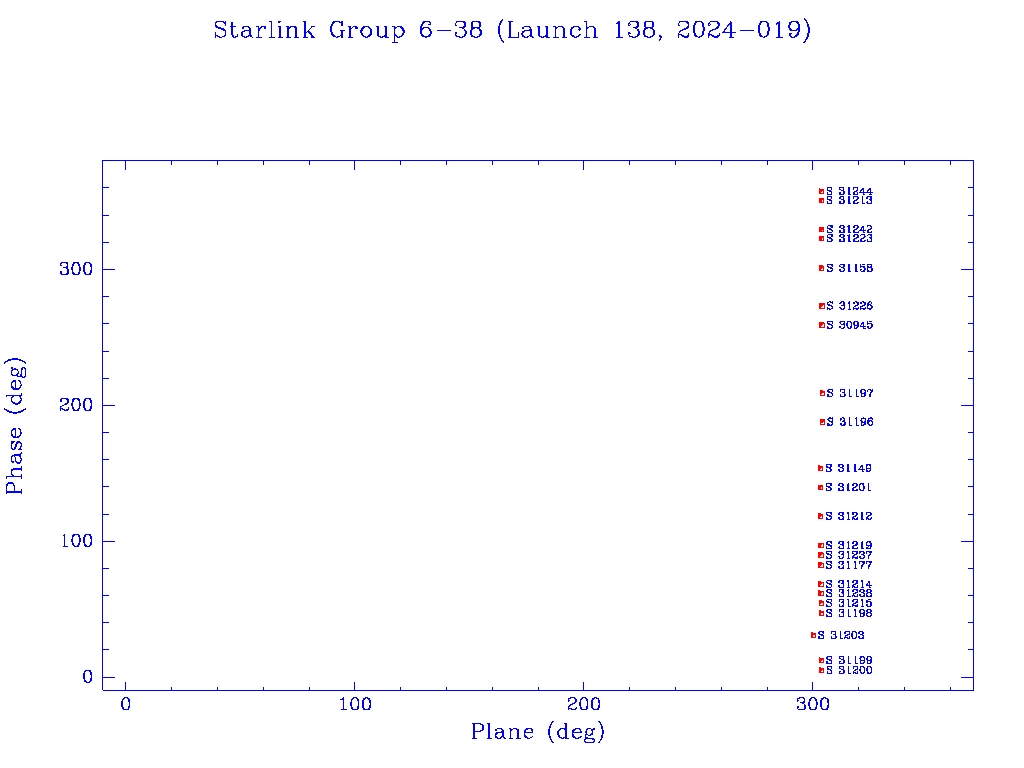Click the plot title Starlink Group 6-38
1024x768 pixels.
(512, 30)
